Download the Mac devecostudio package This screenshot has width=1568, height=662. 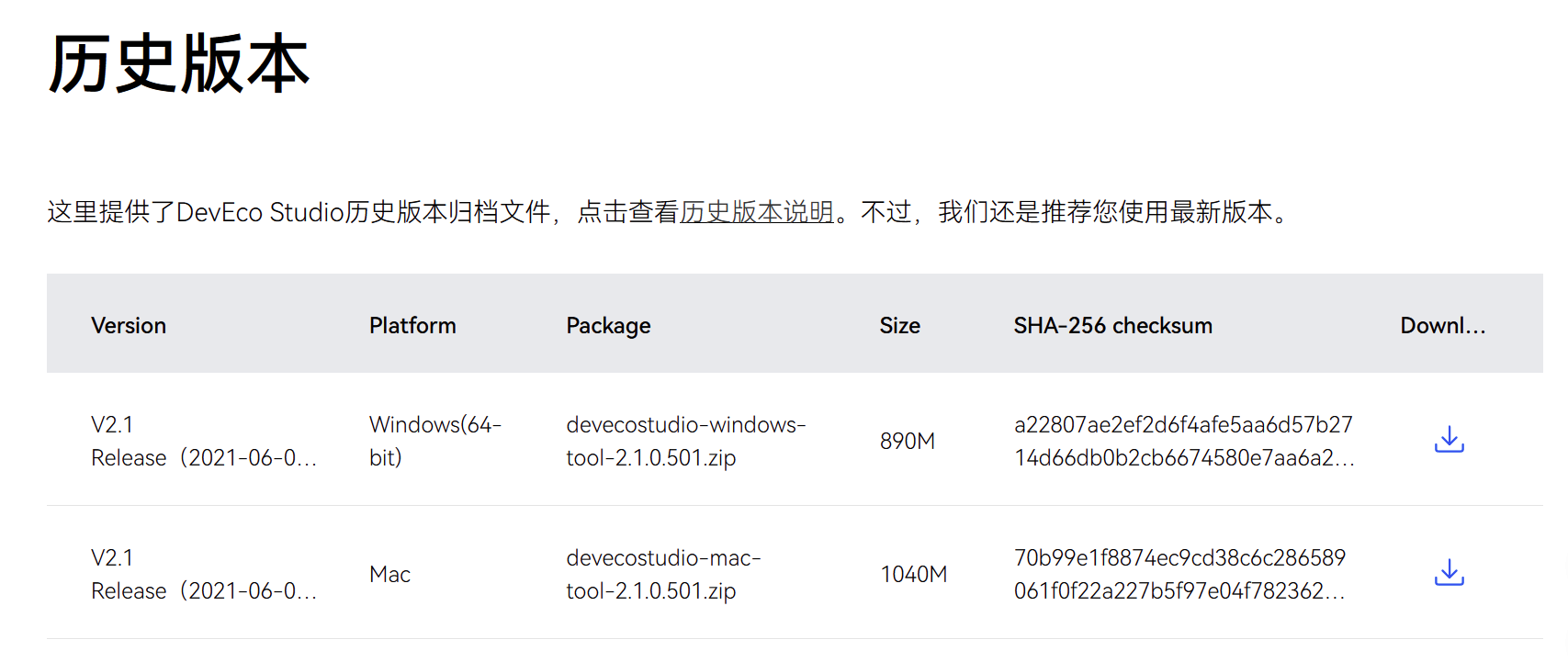point(1449,573)
